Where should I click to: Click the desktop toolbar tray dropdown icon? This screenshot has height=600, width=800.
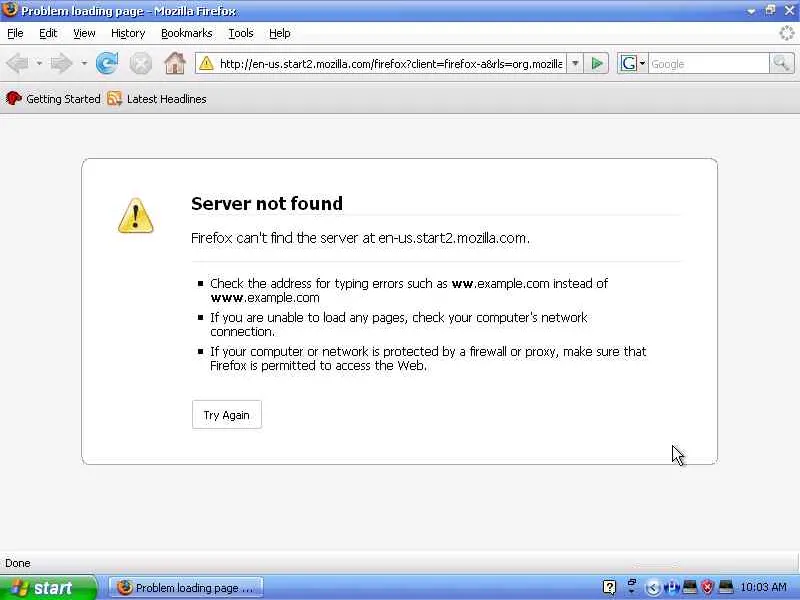tap(632, 587)
